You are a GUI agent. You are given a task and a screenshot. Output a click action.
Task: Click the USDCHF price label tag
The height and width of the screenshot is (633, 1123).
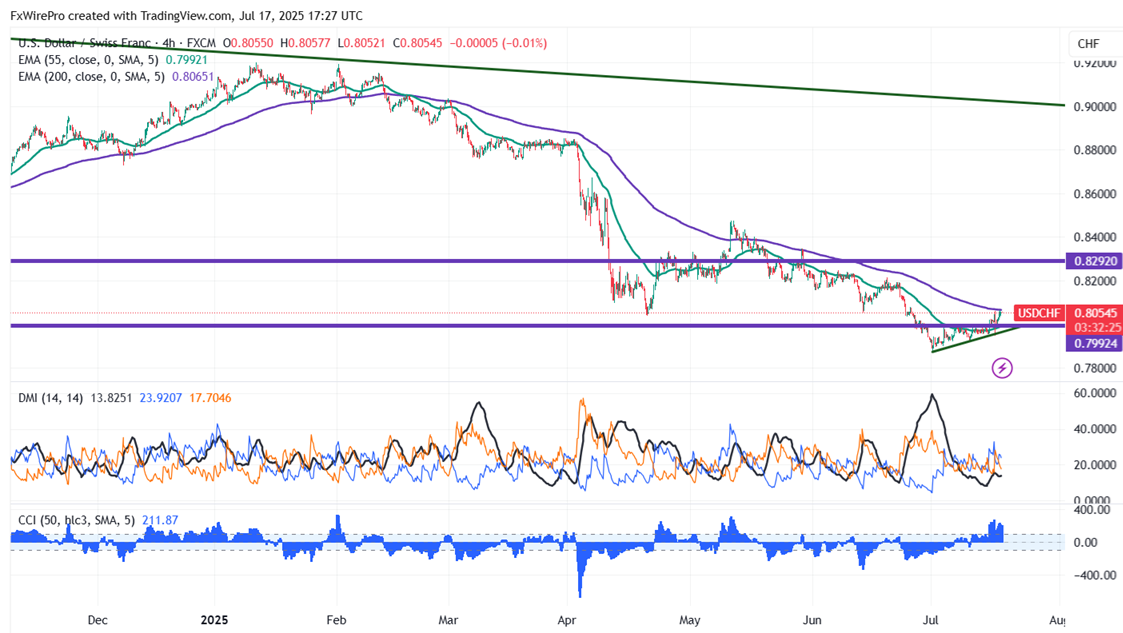point(1038,313)
